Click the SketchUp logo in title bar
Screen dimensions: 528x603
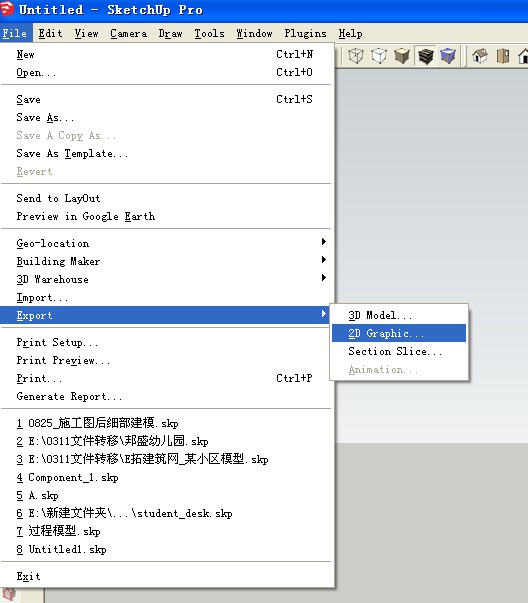tap(7, 9)
